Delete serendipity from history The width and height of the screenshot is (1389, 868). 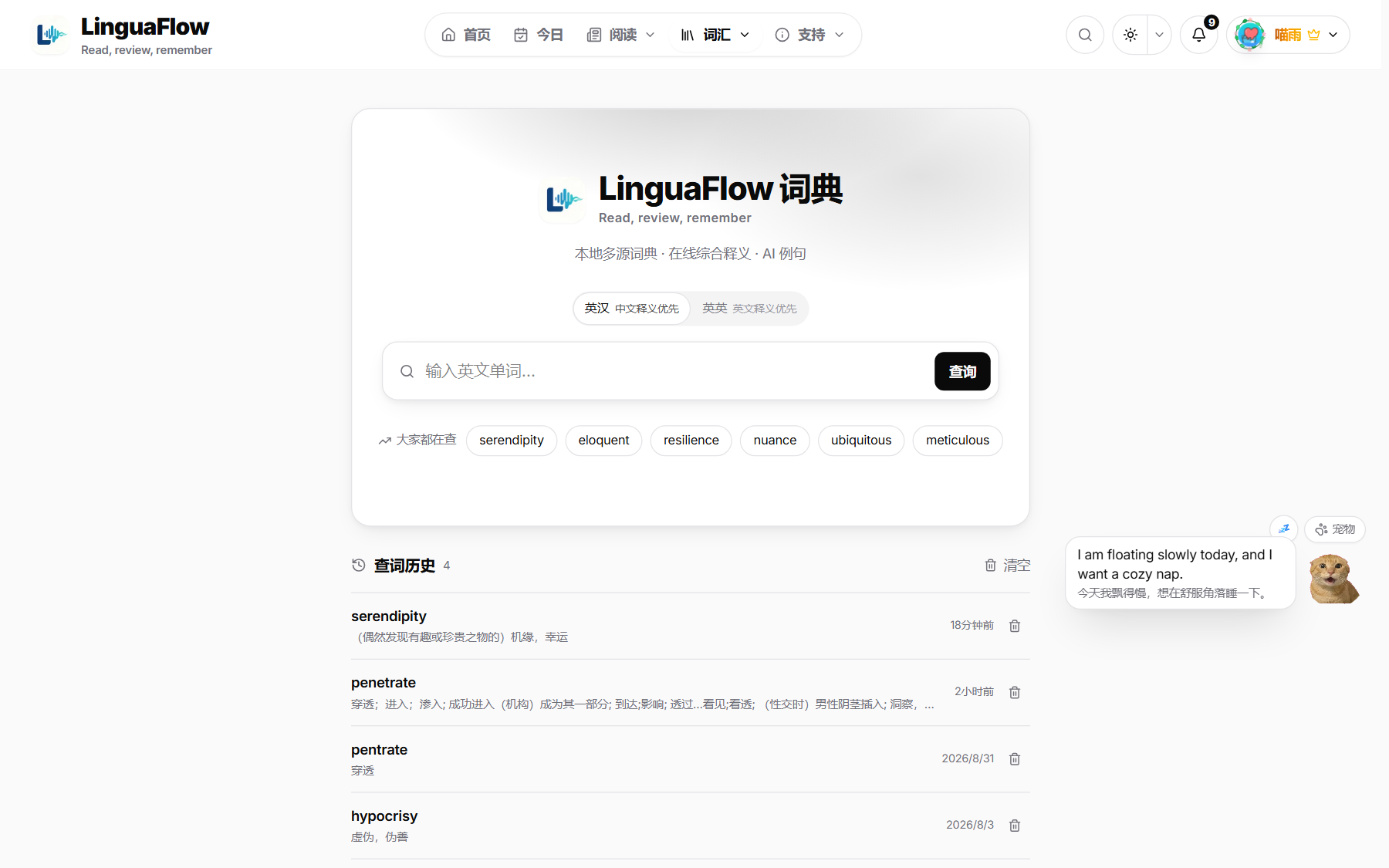click(x=1015, y=626)
